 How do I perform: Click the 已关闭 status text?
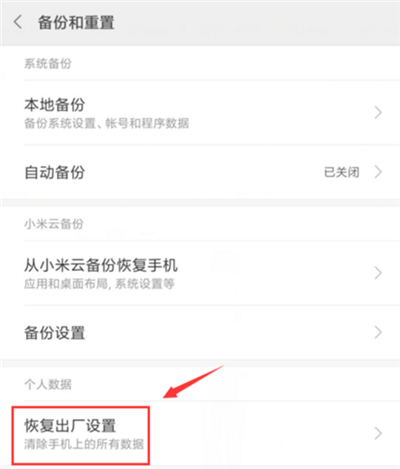[342, 172]
